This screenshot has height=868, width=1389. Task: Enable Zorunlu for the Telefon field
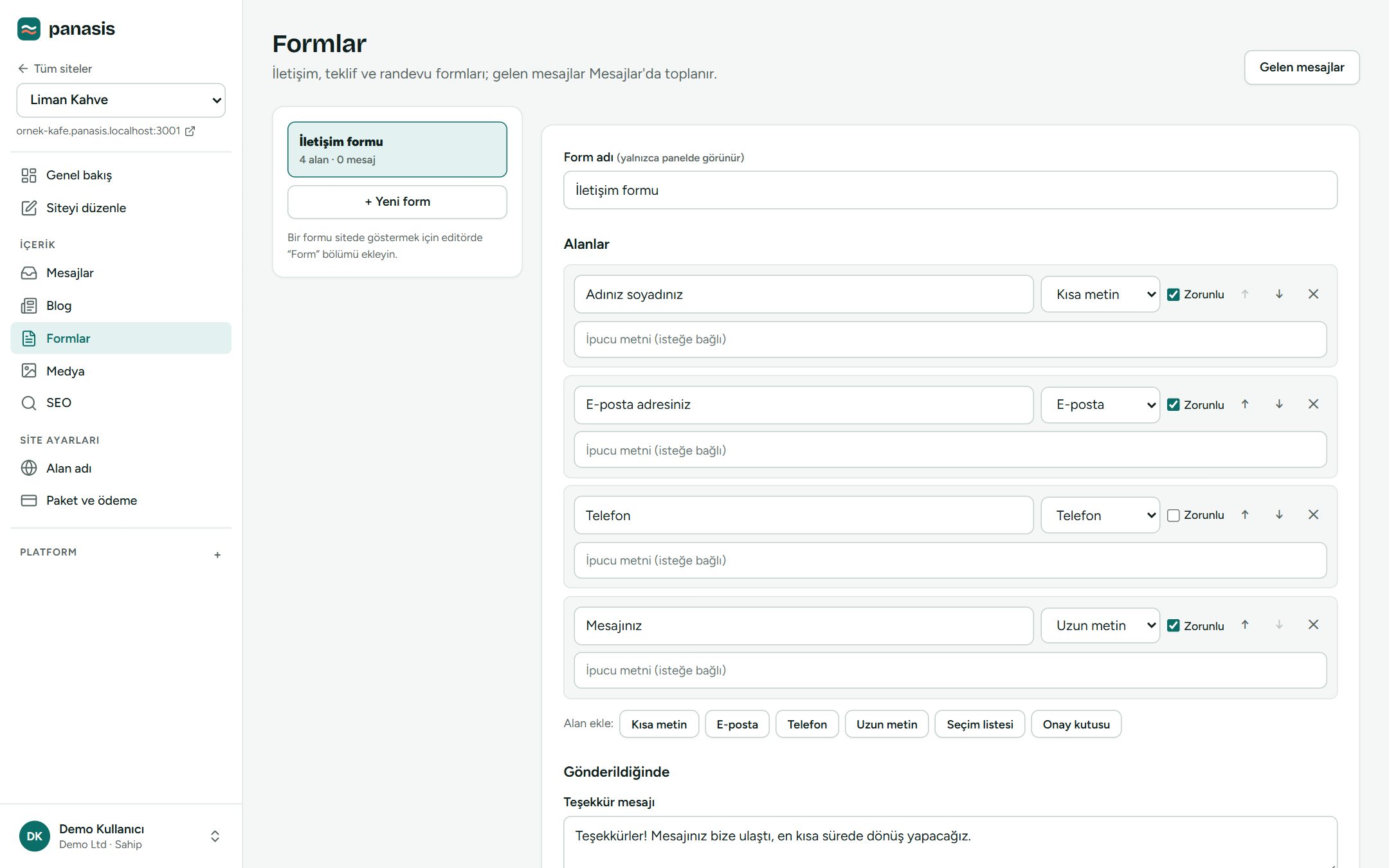[1174, 516]
